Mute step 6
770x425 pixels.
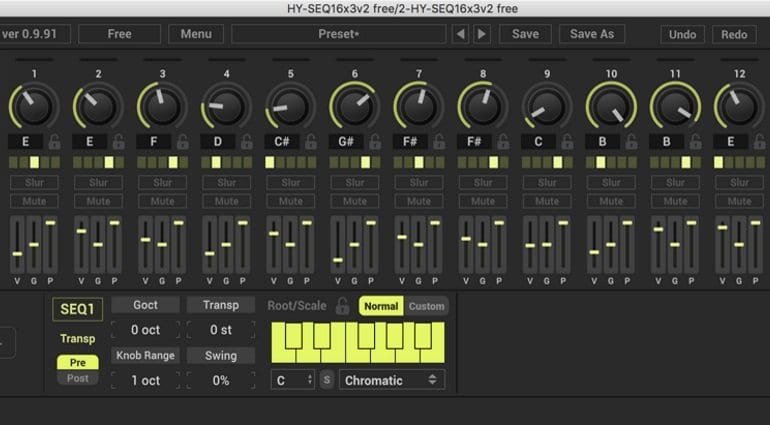click(355, 201)
